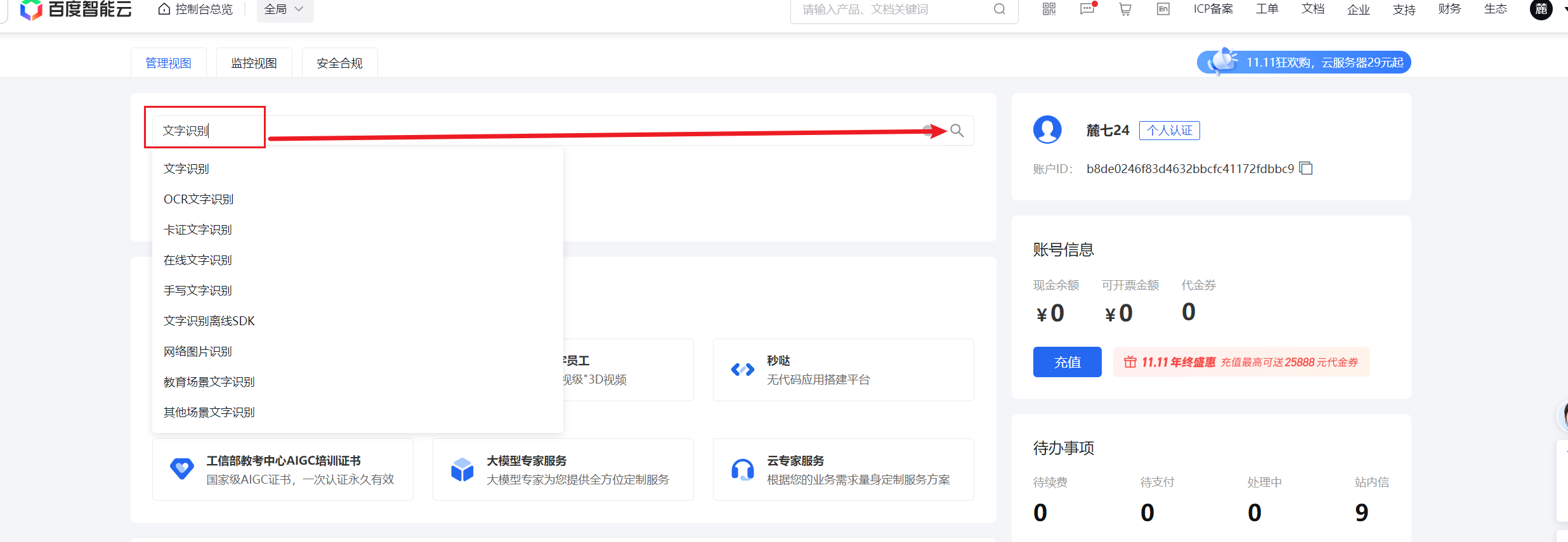1568x542 pixels.
Task: Open 文档 menu
Action: [x=1313, y=9]
